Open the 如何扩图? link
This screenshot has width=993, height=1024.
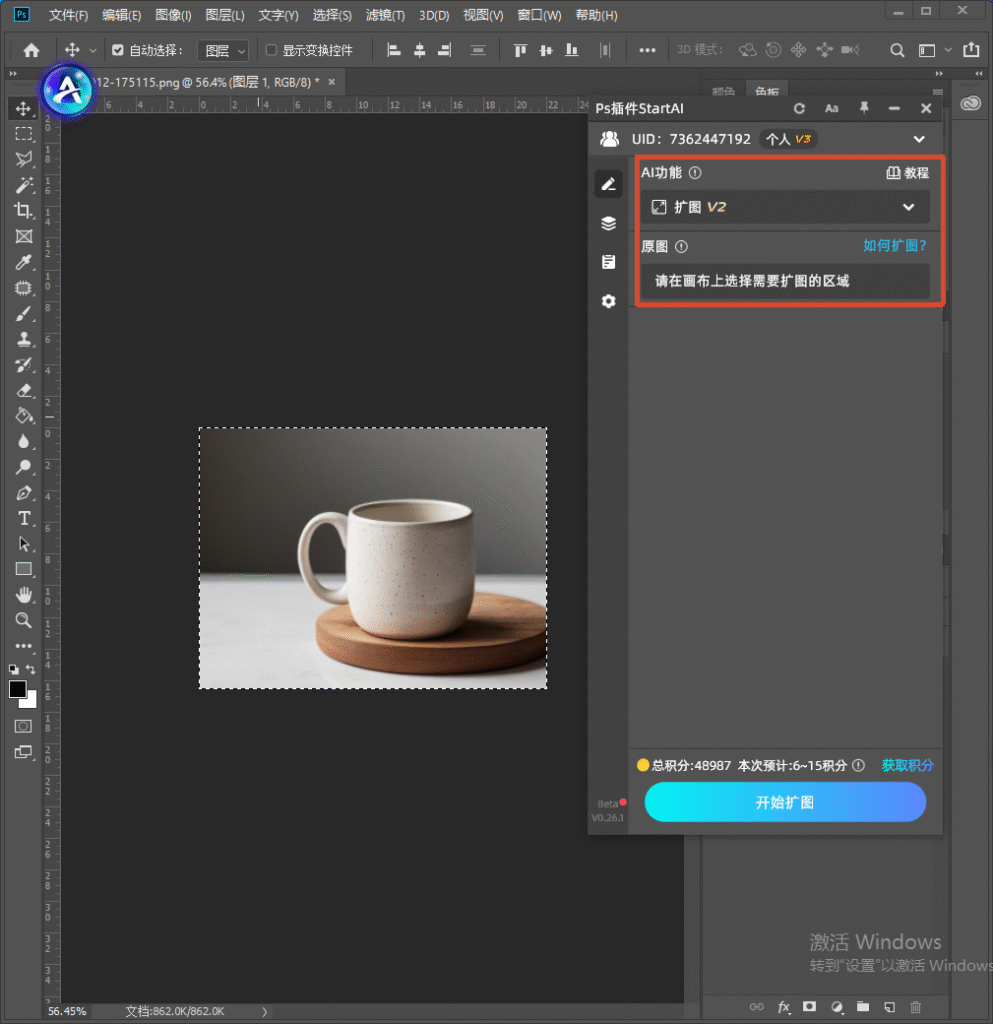point(894,246)
